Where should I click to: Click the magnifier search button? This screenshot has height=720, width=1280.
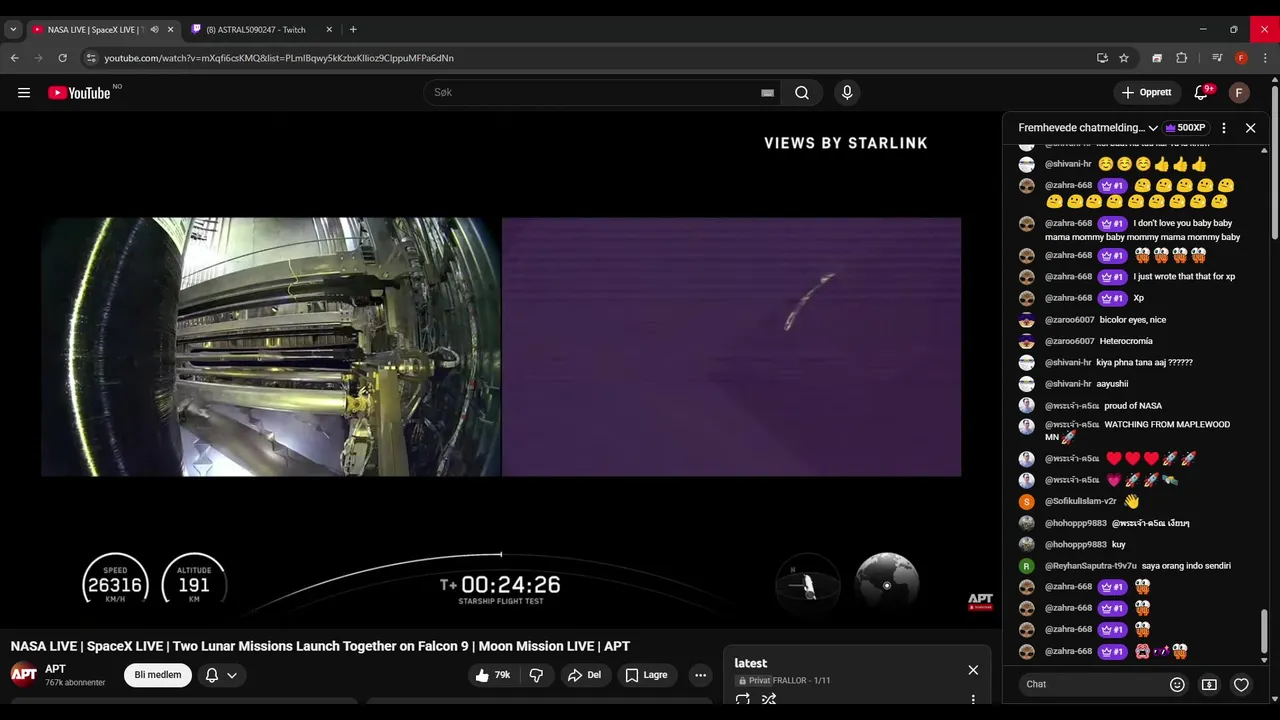802,93
